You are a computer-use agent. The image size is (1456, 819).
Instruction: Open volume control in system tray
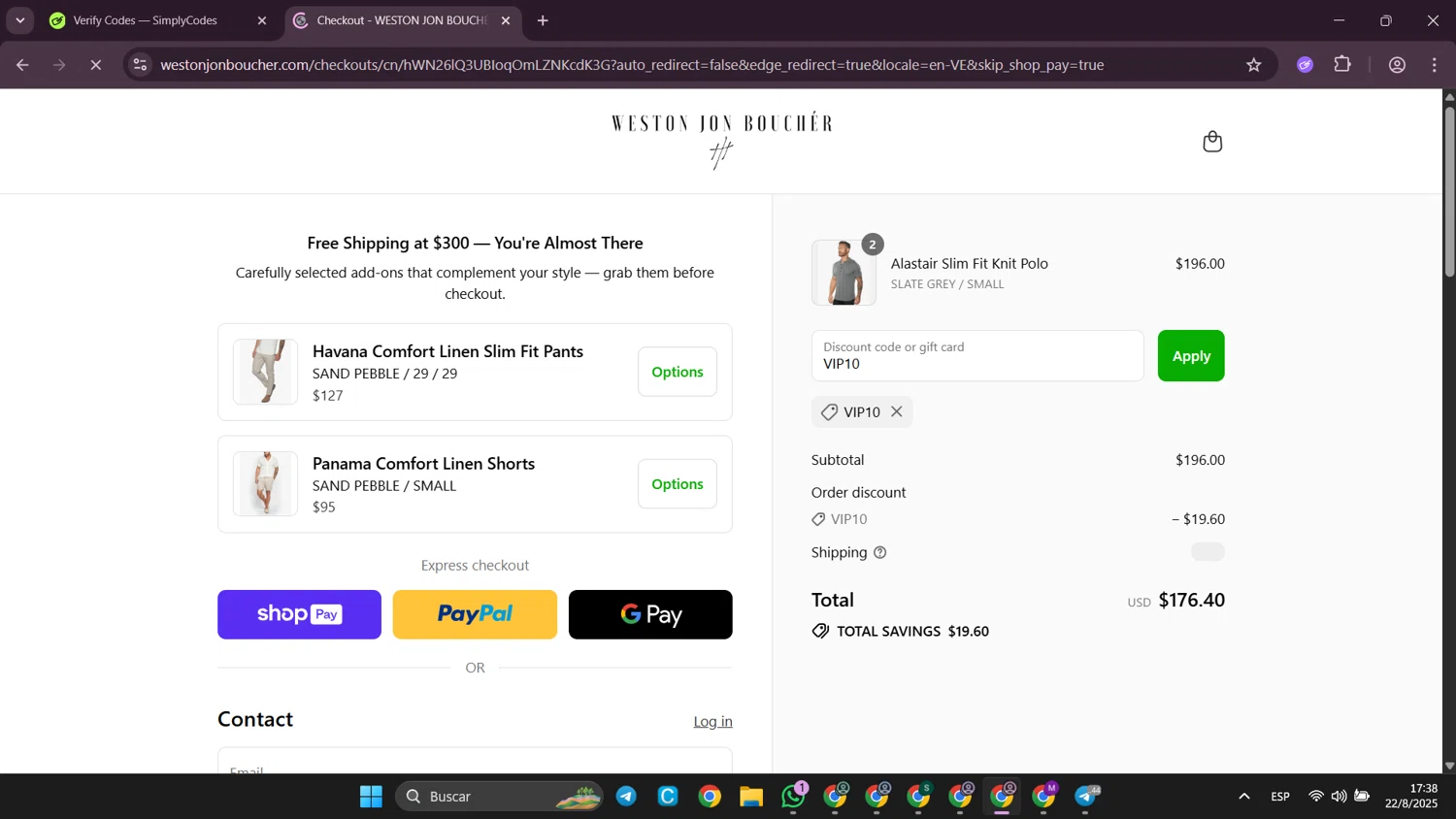point(1339,797)
